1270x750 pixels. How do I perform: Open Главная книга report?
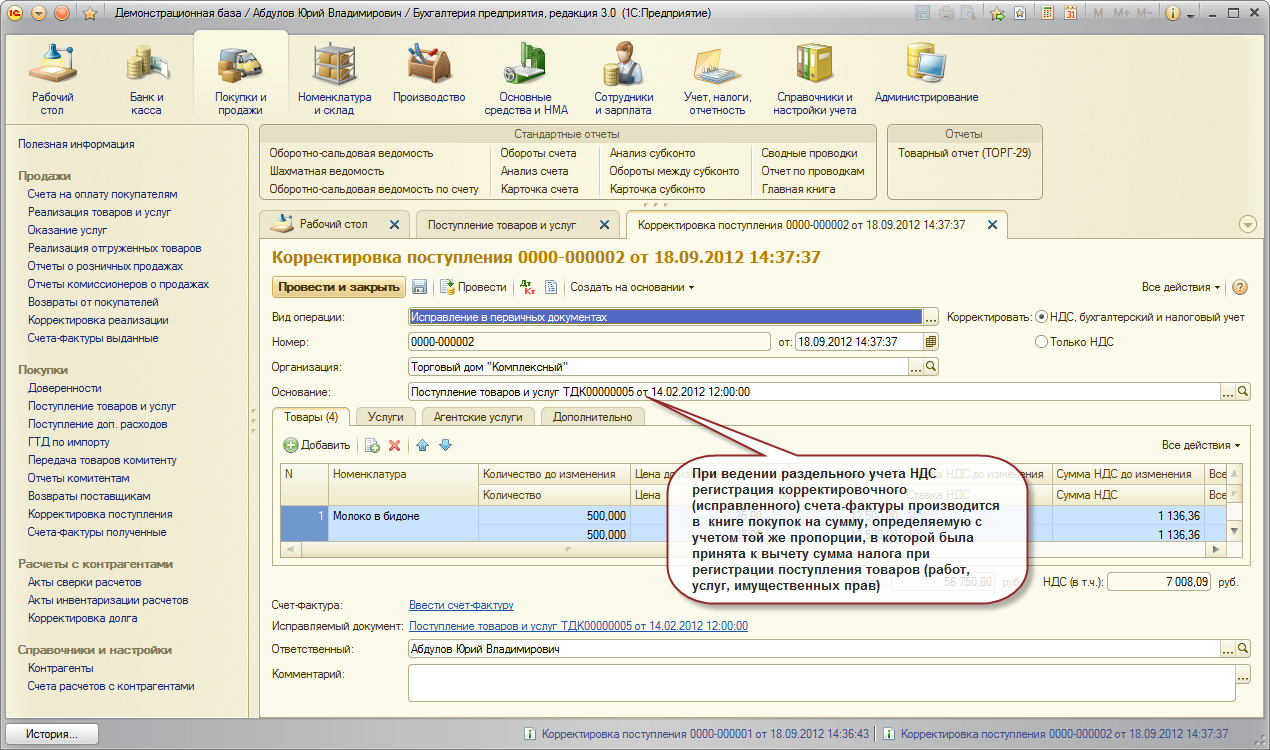point(798,189)
